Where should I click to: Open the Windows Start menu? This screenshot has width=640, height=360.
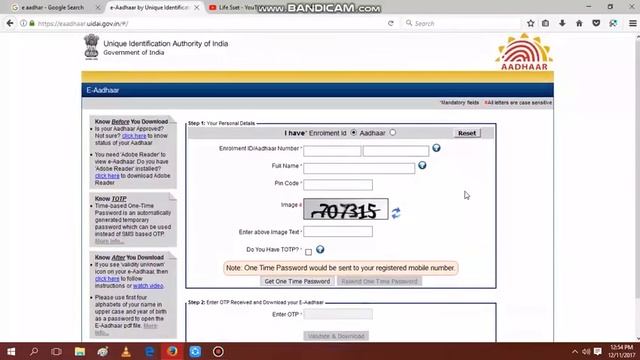[x=11, y=351]
